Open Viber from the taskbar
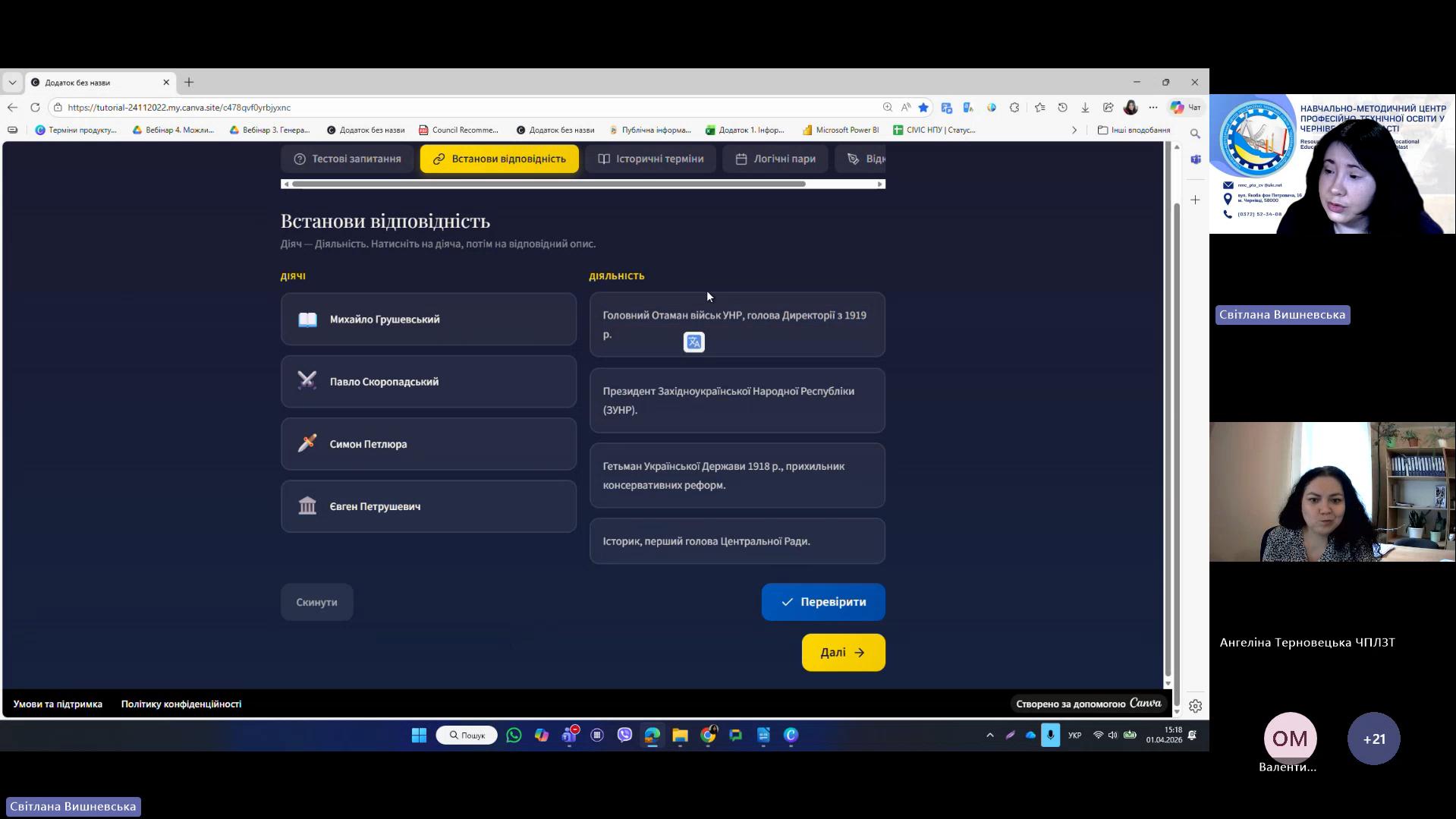Screen dimensions: 1456x819 tap(624, 735)
